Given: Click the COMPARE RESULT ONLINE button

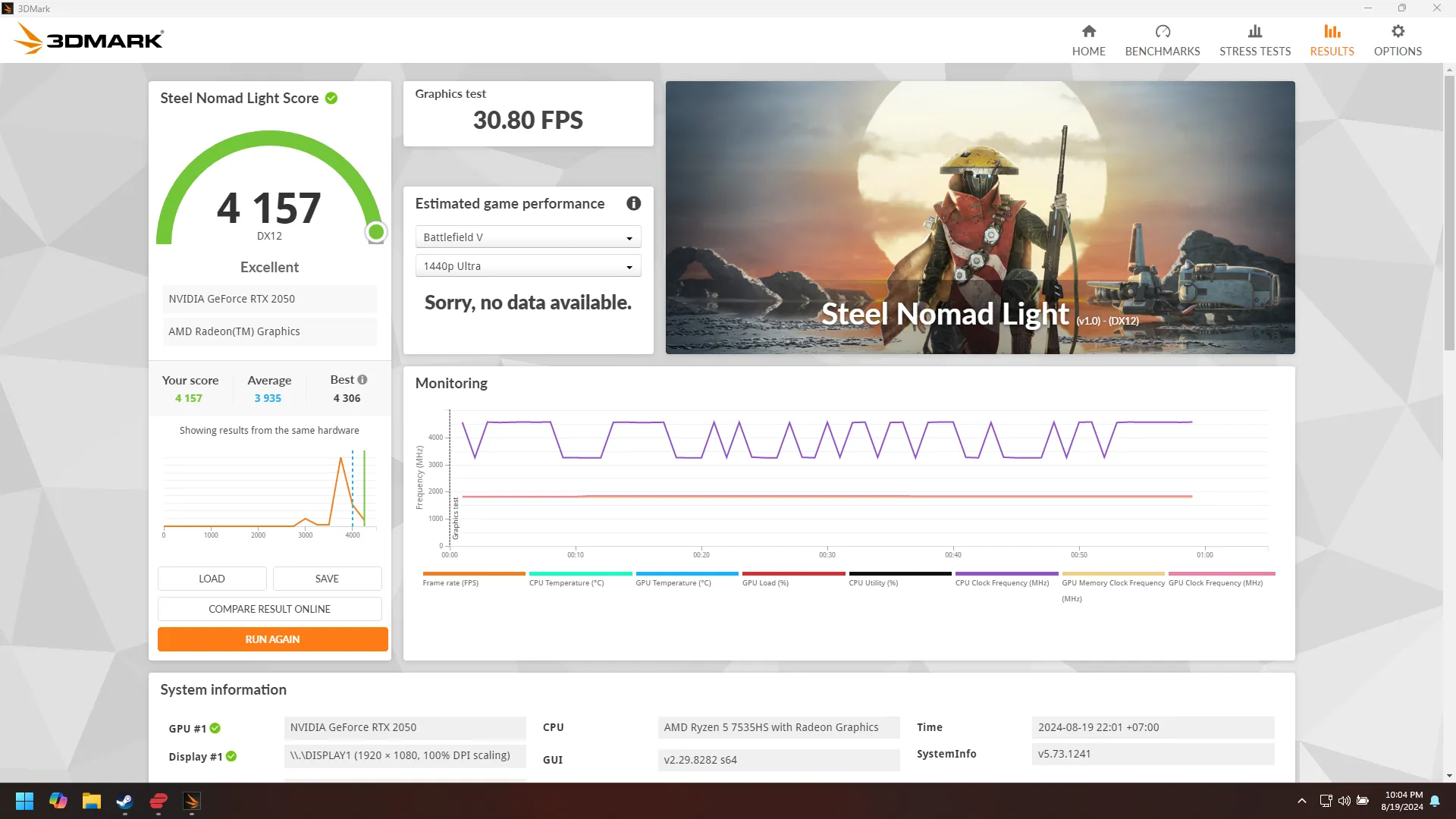Looking at the screenshot, I should 269,608.
